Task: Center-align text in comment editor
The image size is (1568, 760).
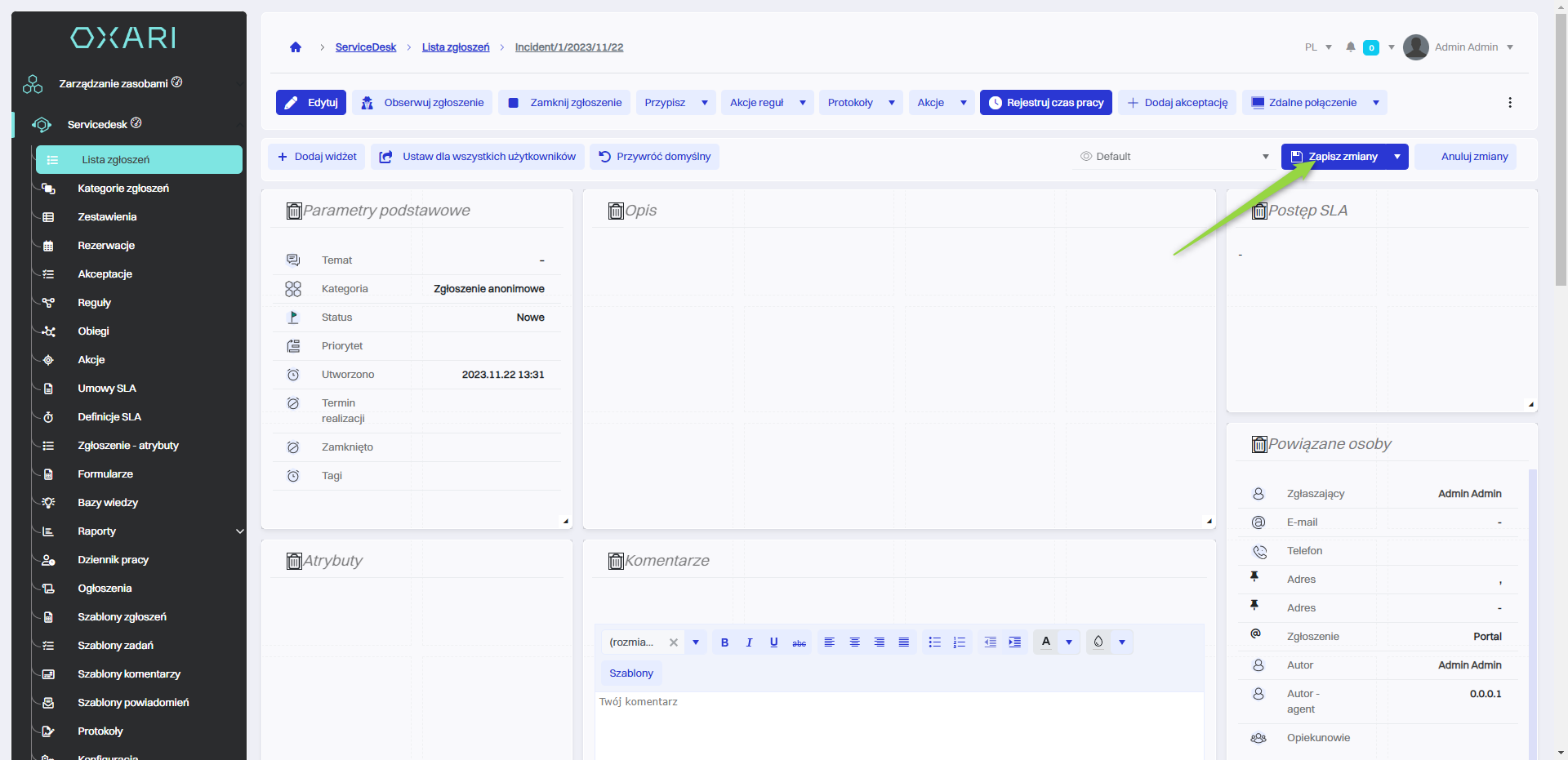Action: pyautogui.click(x=854, y=642)
